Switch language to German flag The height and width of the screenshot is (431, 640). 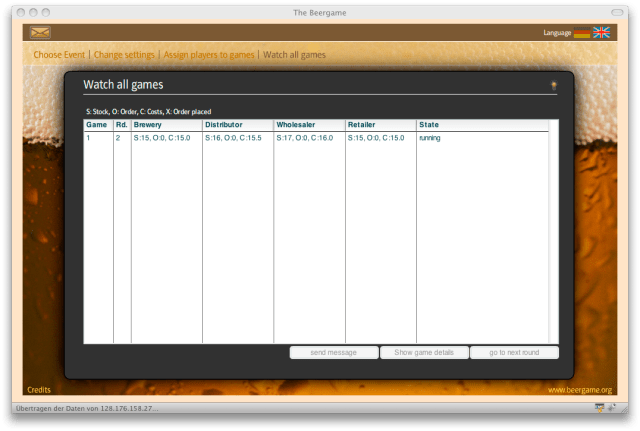581,33
